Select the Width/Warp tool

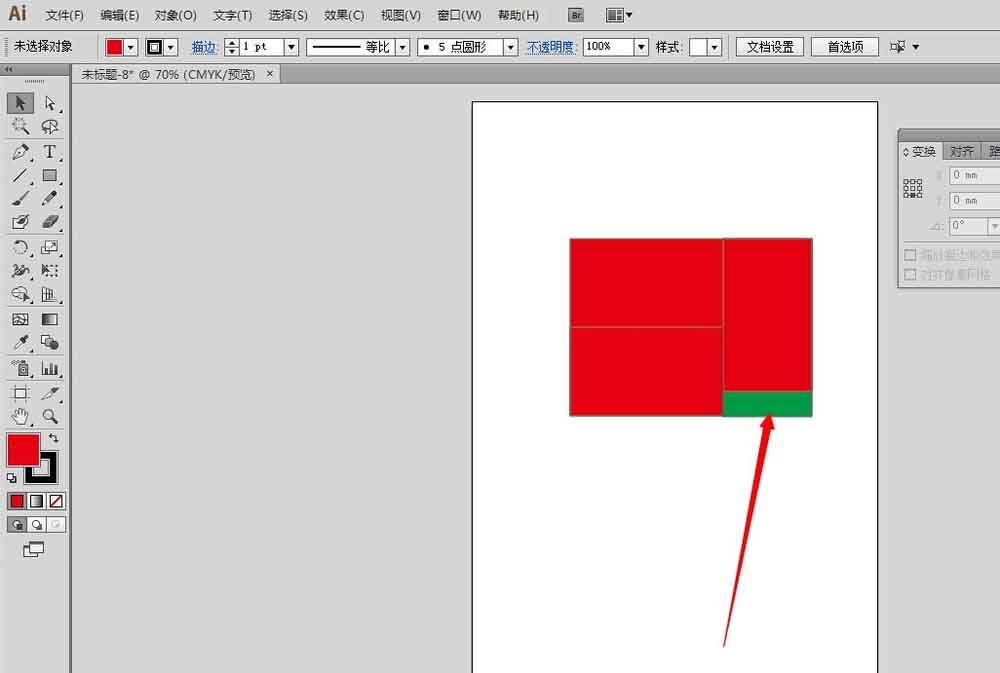coord(20,270)
